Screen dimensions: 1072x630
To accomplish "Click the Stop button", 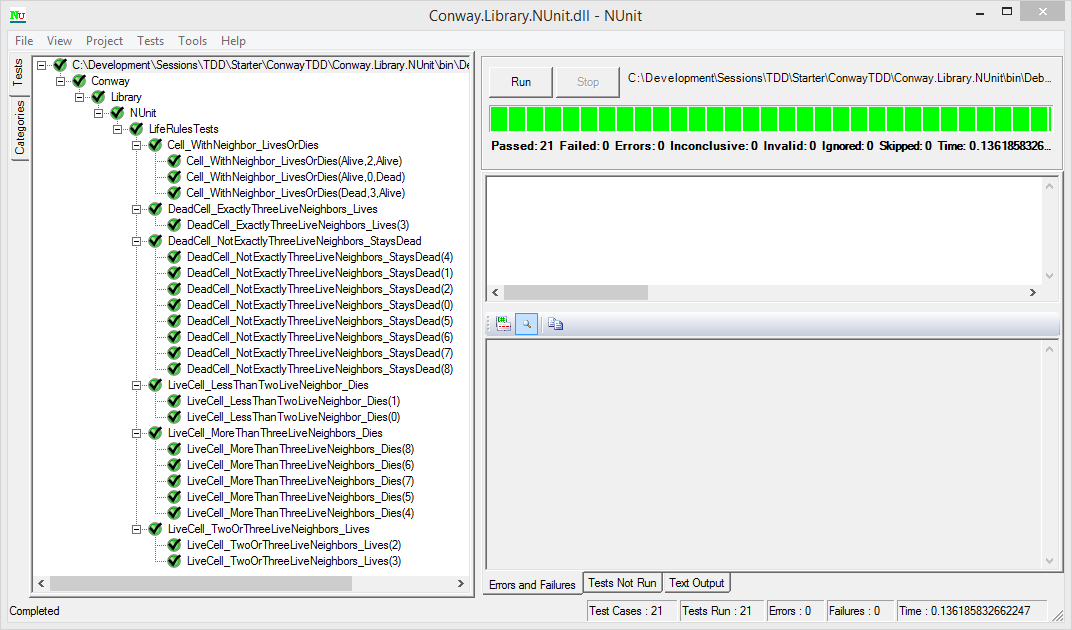I will point(587,81).
